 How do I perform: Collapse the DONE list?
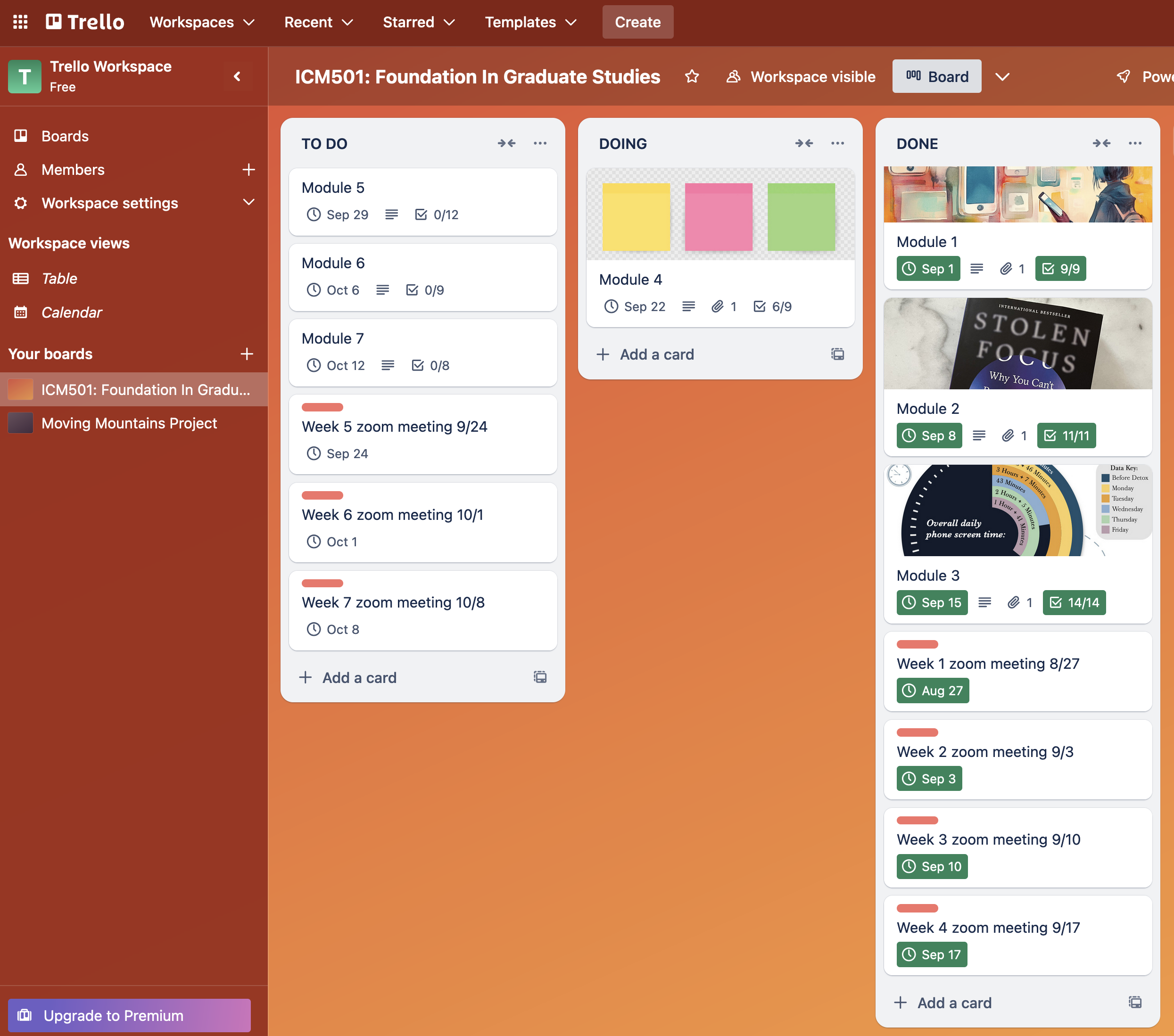(x=1101, y=143)
